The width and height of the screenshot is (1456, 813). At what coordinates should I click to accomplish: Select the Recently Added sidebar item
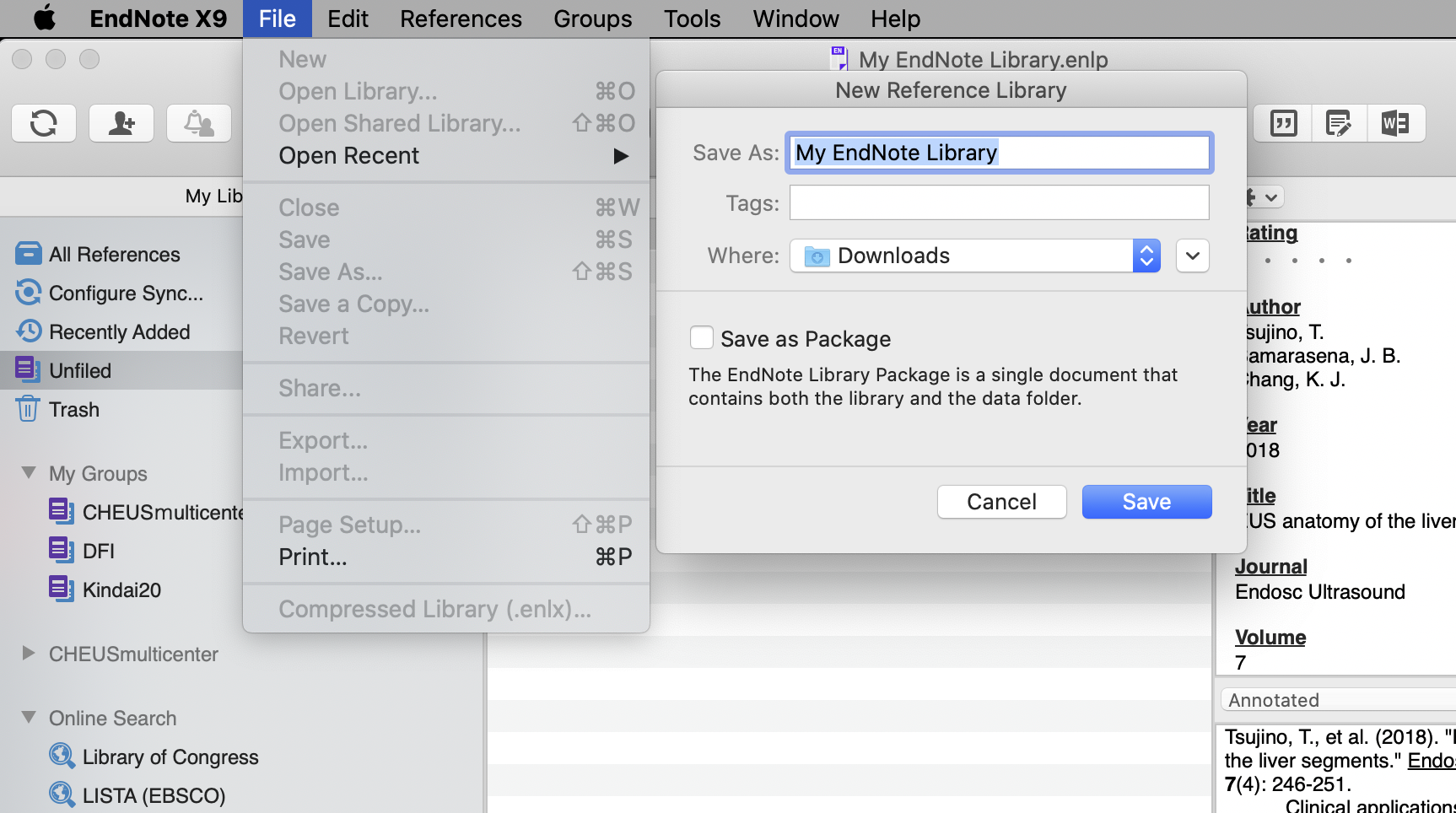pyautogui.click(x=121, y=331)
